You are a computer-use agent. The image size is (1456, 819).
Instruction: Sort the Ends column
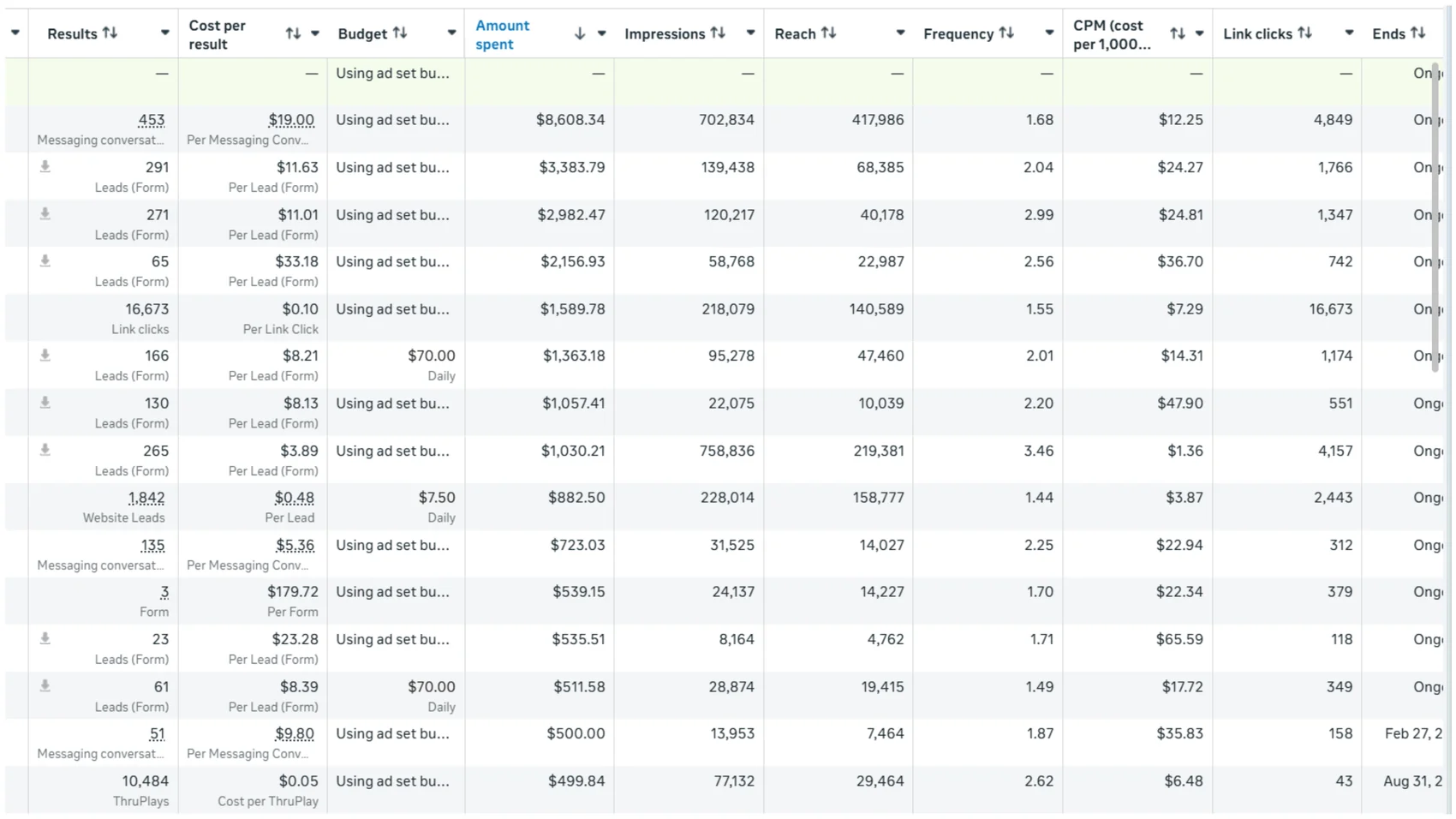tap(1418, 33)
